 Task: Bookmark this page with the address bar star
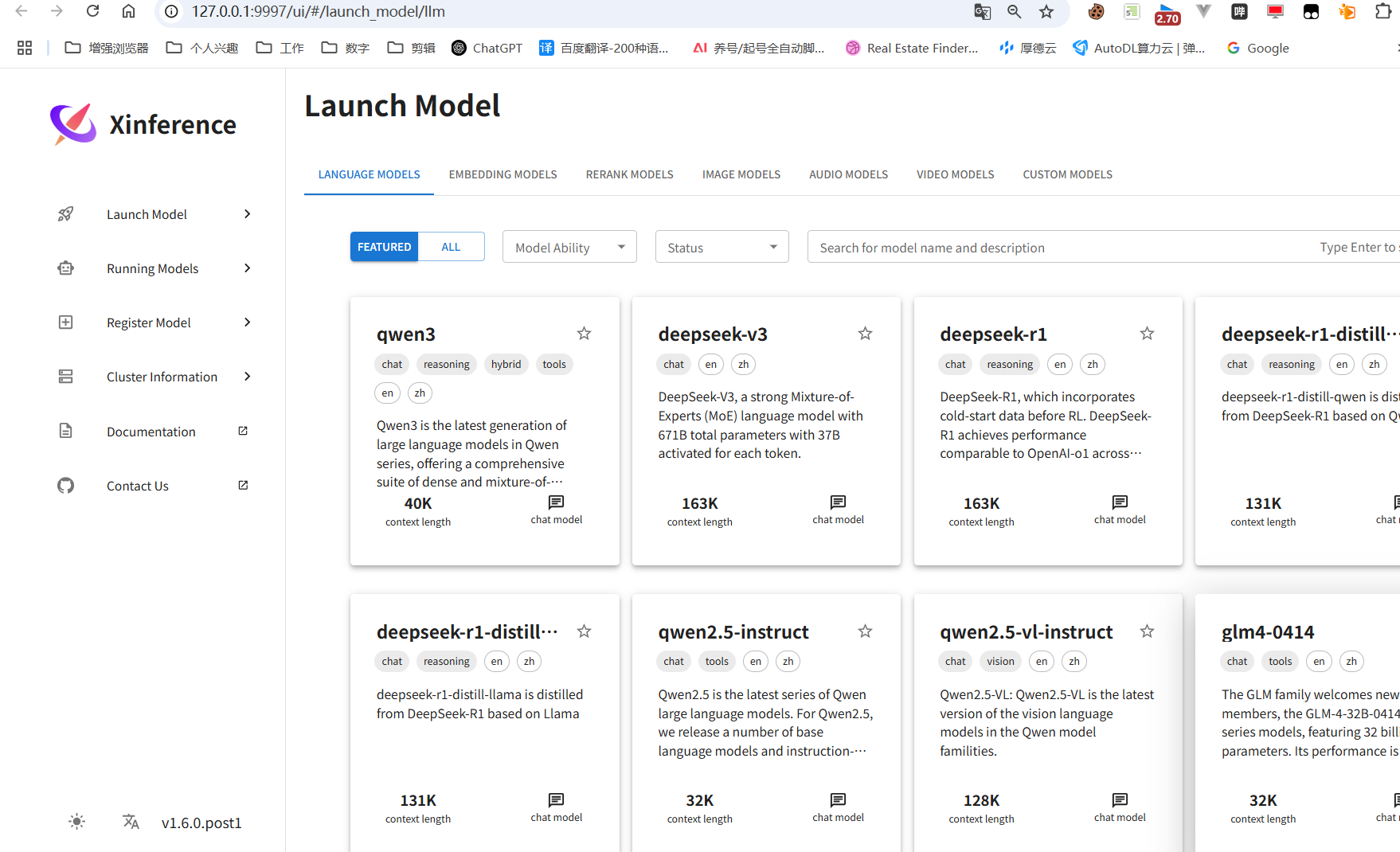(x=1046, y=11)
